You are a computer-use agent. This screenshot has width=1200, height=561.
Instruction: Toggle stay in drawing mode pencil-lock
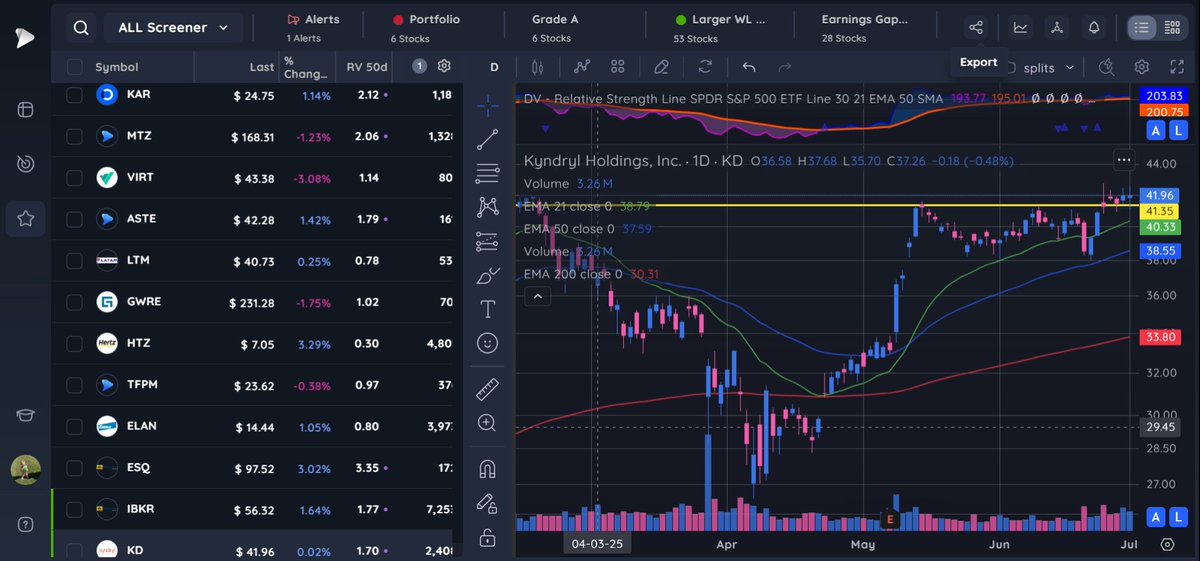pyautogui.click(x=488, y=503)
